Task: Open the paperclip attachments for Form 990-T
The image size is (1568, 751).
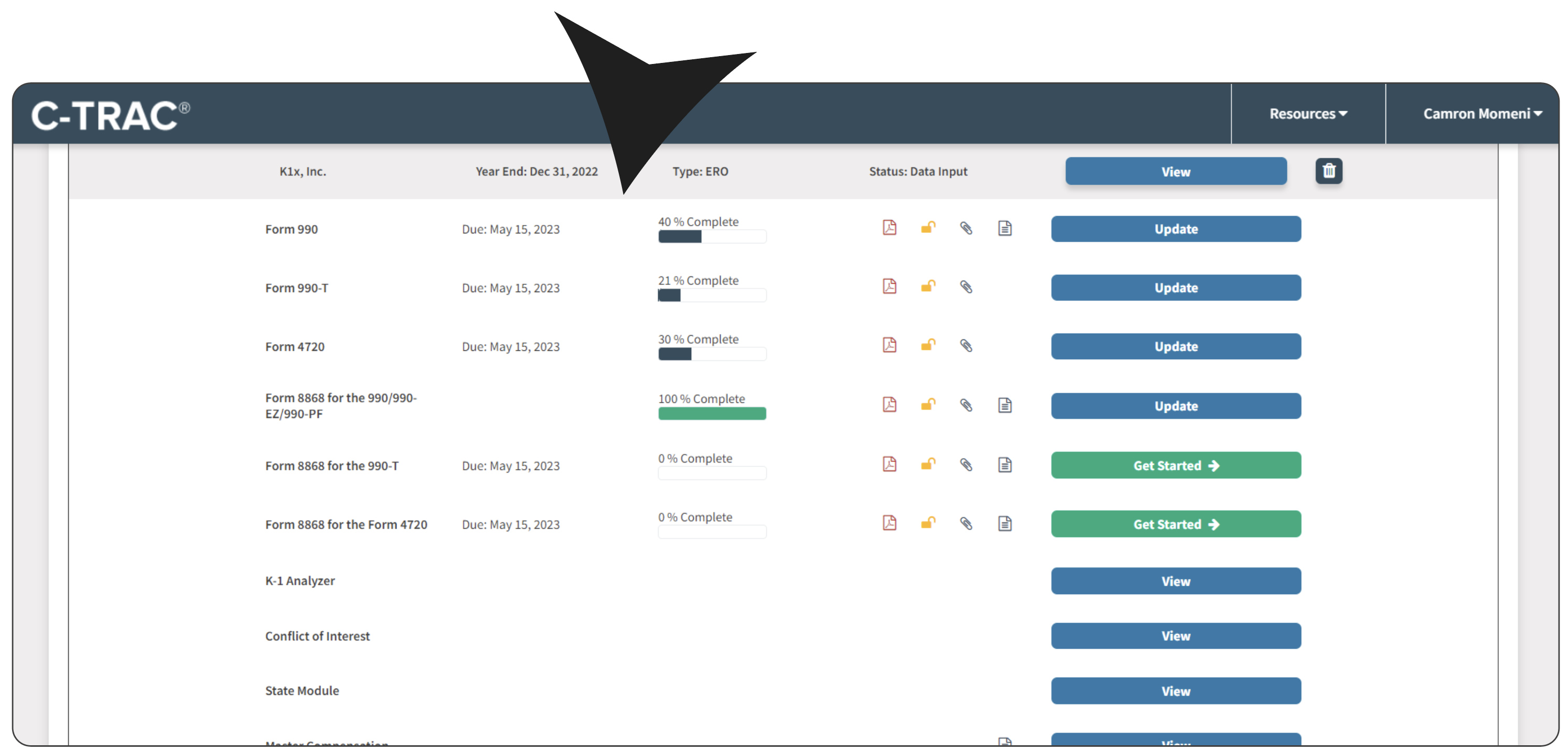Action: click(x=966, y=287)
